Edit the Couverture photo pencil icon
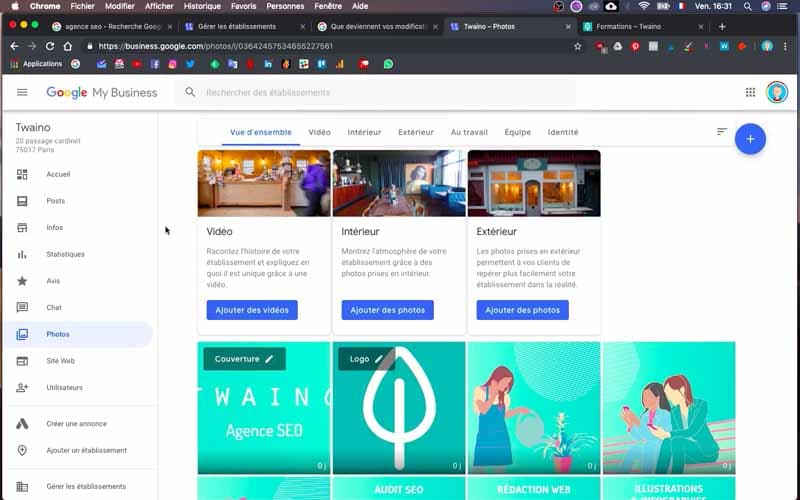The height and width of the screenshot is (500, 800). [x=269, y=359]
